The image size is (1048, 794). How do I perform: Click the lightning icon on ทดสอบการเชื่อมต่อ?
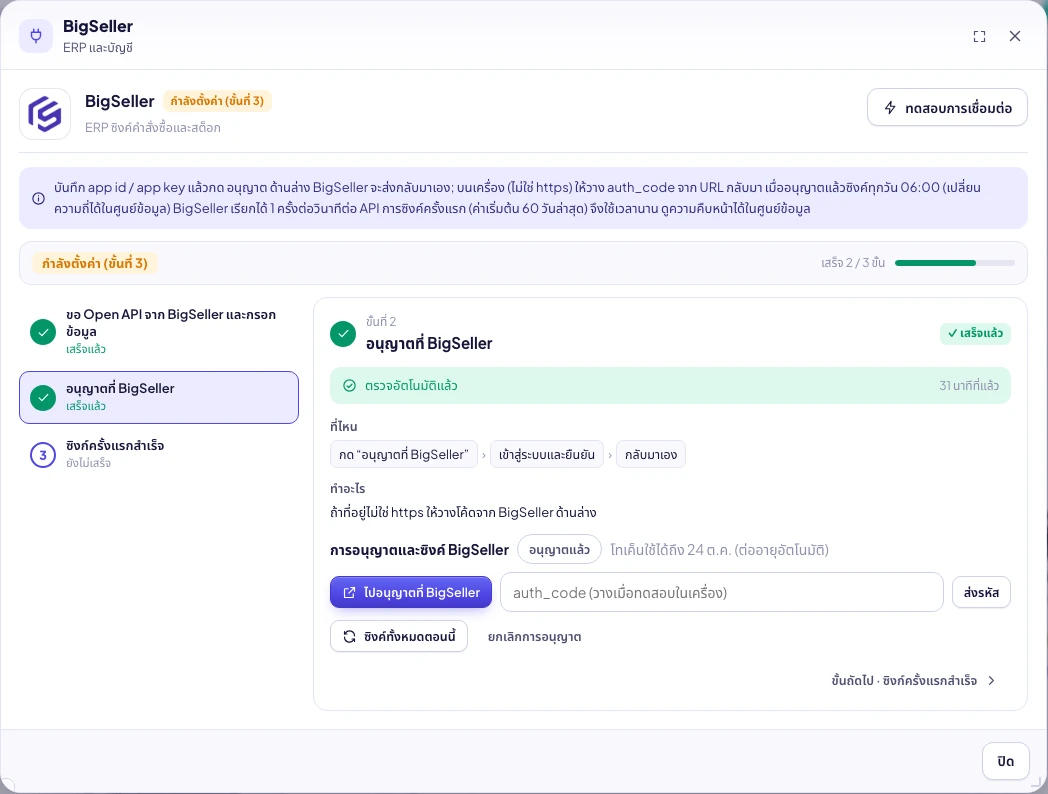[x=890, y=108]
